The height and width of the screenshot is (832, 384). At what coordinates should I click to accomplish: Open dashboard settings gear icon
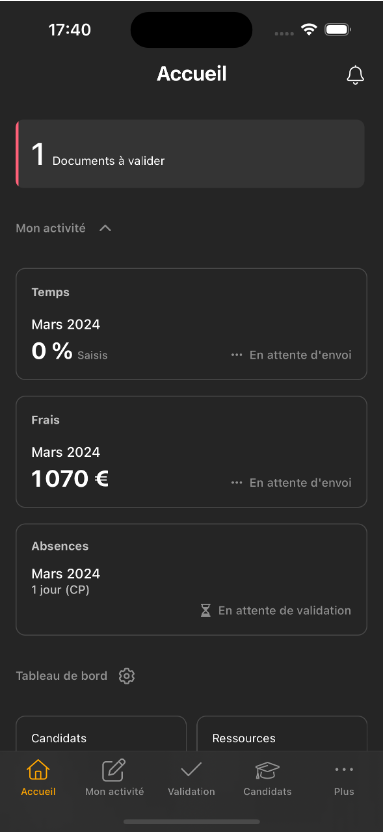coord(127,676)
